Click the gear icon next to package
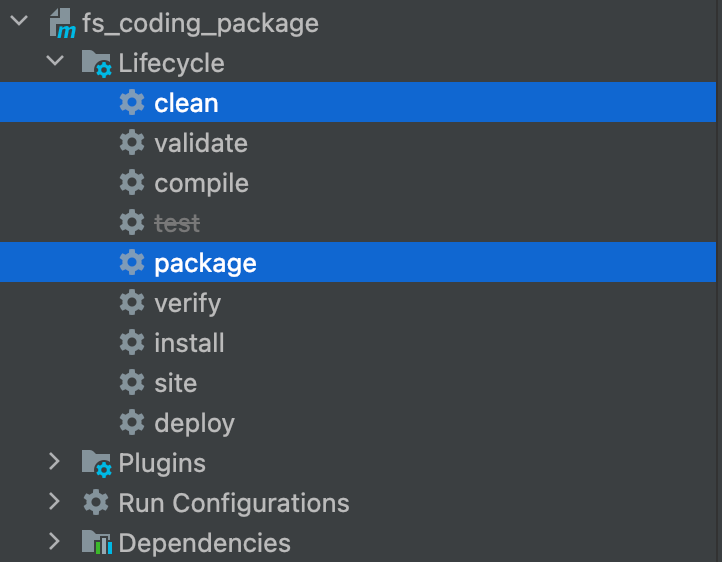The image size is (722, 562). click(x=131, y=263)
